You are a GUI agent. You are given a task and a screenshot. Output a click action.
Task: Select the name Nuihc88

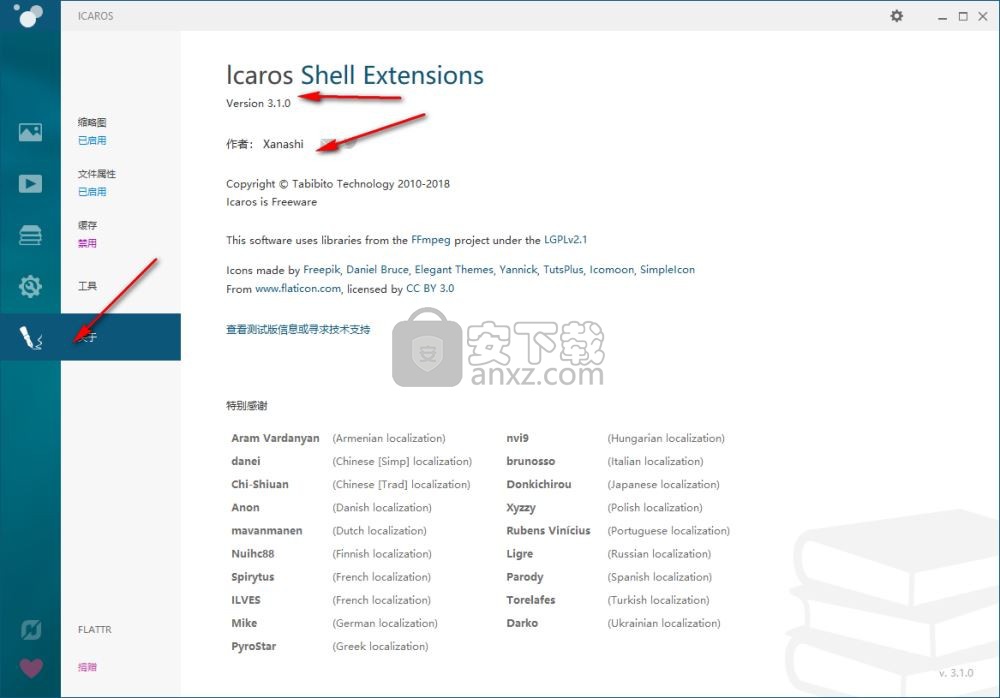tap(253, 554)
